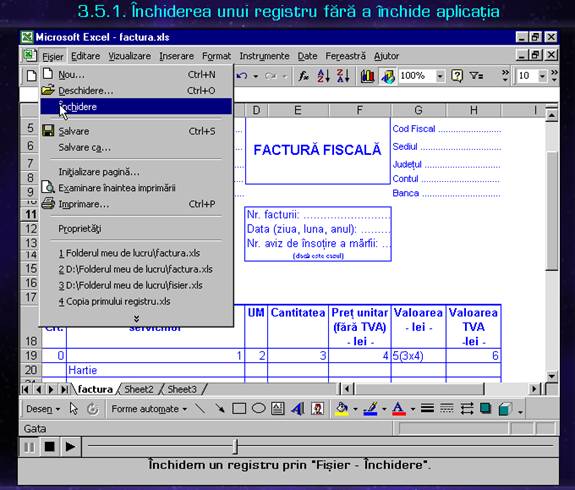
Task: Choose Examinare înaintea imprimării
Action: (x=136, y=187)
